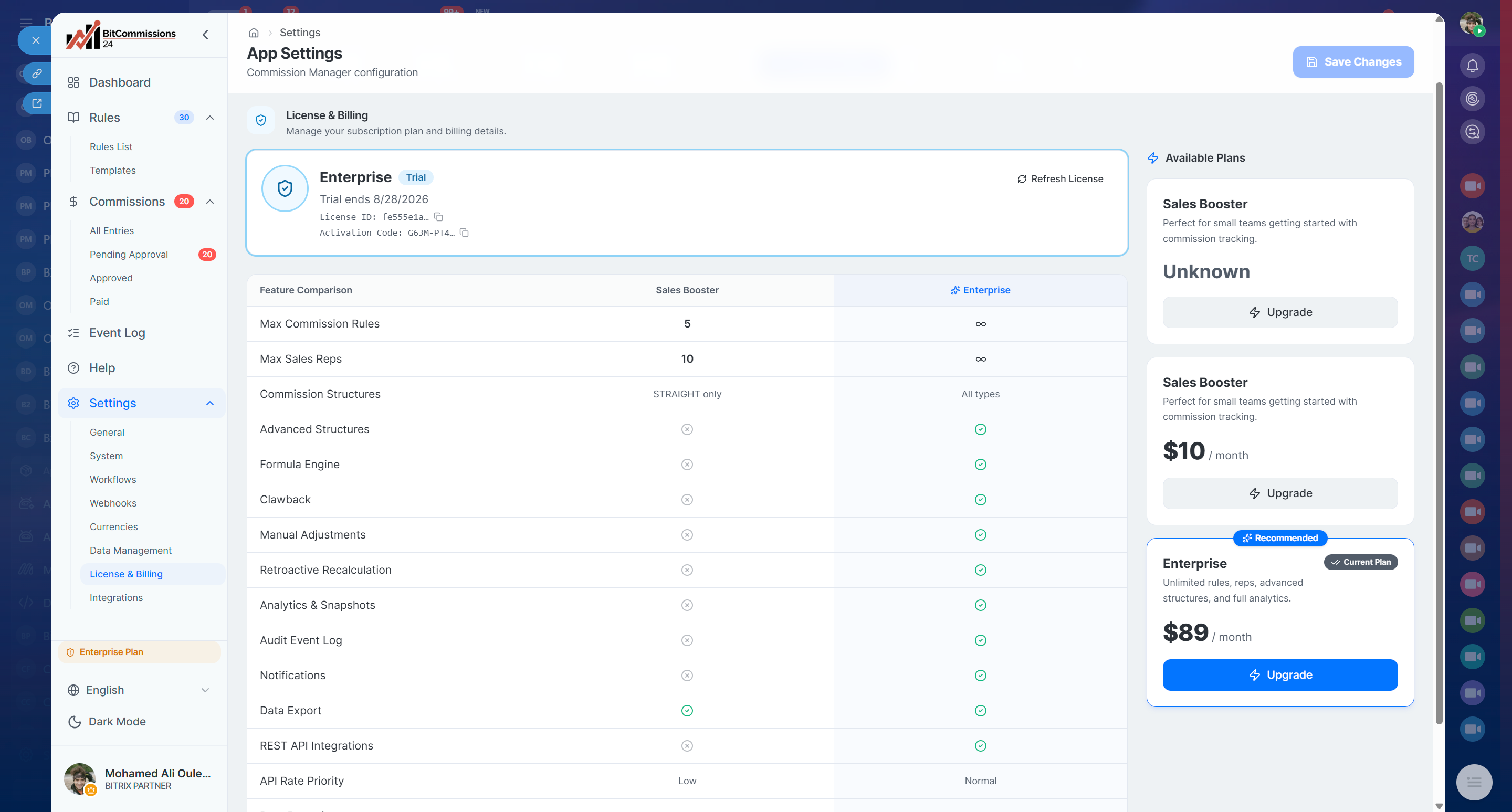This screenshot has width=1512, height=812.
Task: Open Rules List
Action: [x=111, y=146]
